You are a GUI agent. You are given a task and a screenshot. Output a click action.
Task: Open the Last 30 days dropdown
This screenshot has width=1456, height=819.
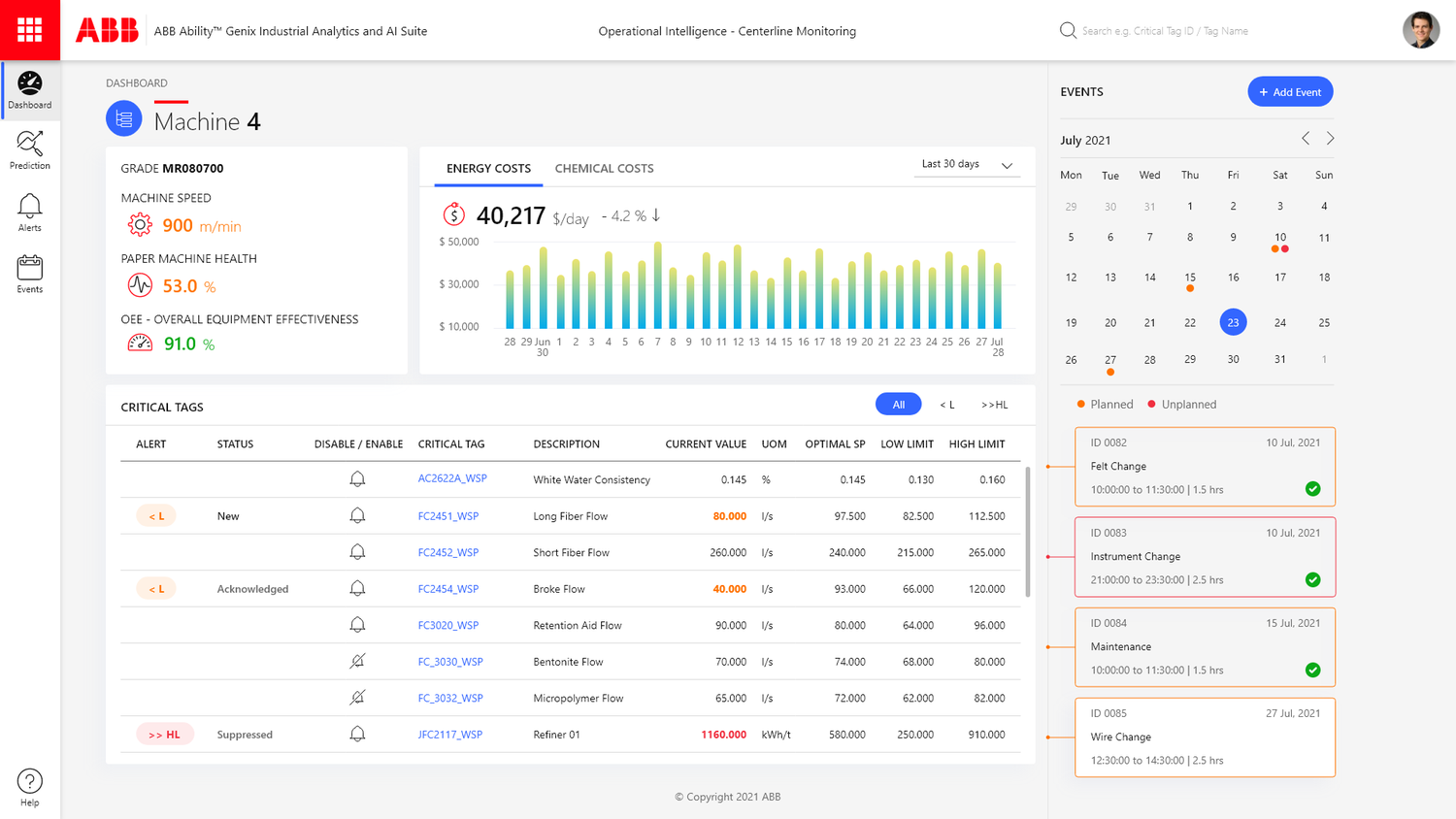[x=967, y=165]
